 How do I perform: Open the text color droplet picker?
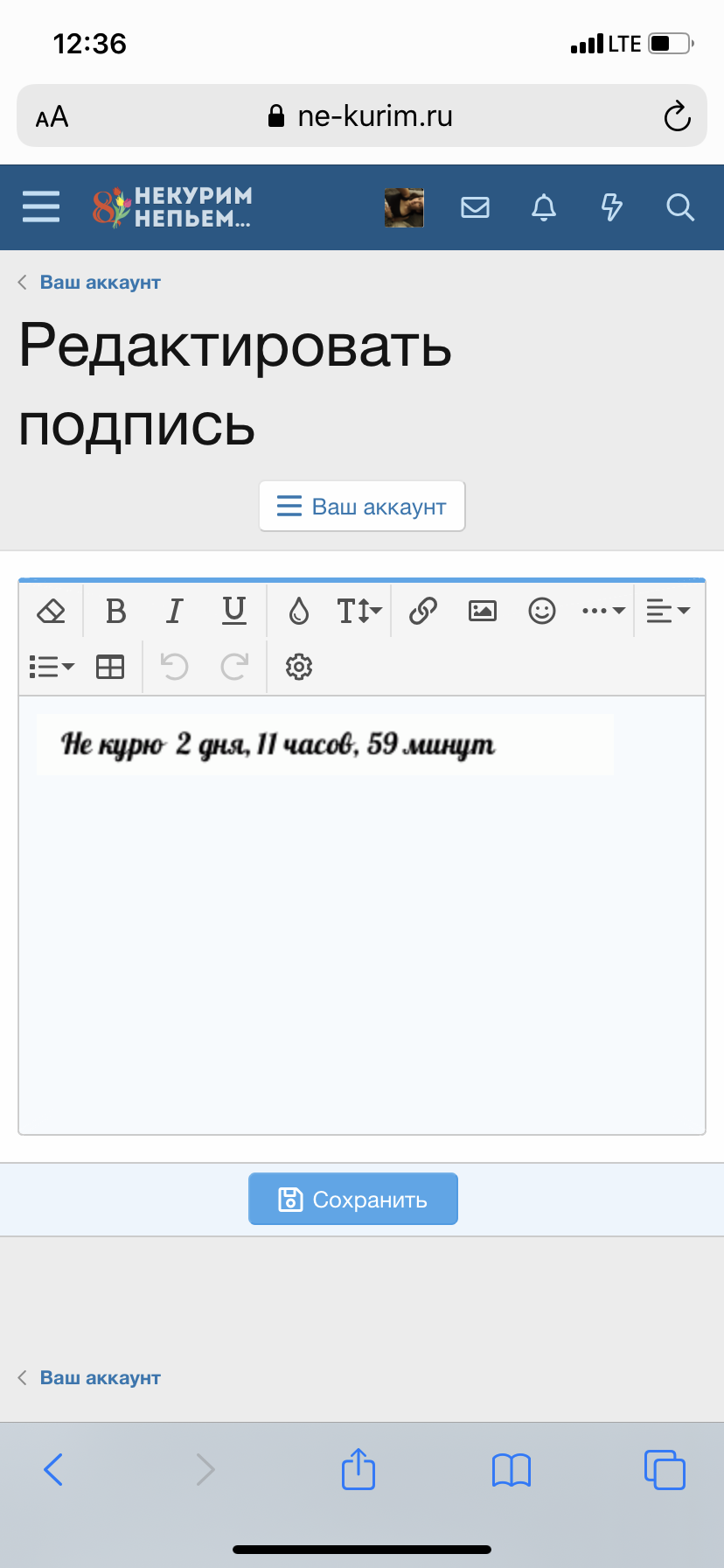299,611
